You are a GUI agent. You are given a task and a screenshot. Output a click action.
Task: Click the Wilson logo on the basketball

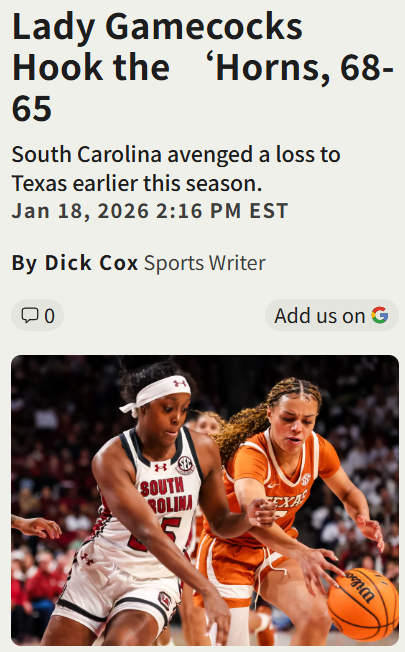[360, 585]
